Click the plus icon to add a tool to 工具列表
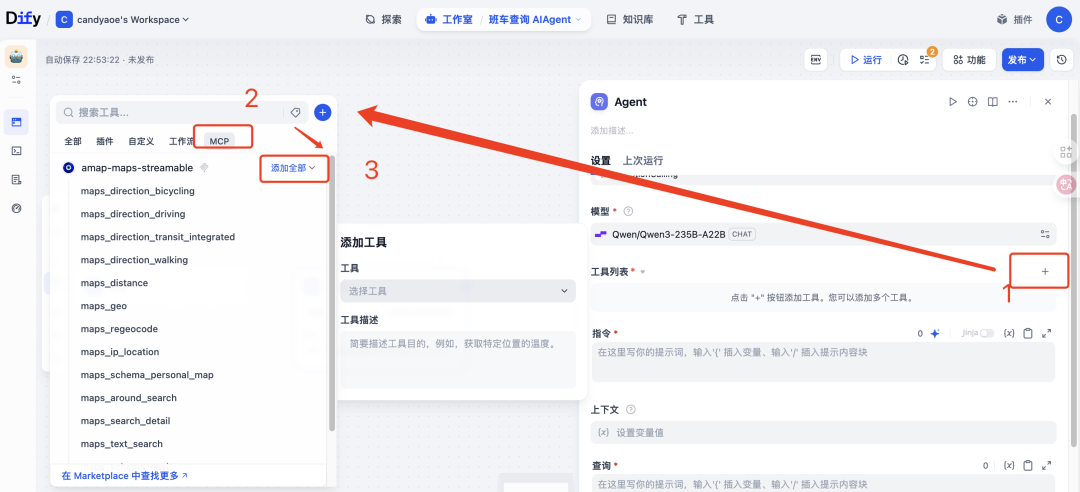This screenshot has width=1080, height=492. click(x=1045, y=271)
